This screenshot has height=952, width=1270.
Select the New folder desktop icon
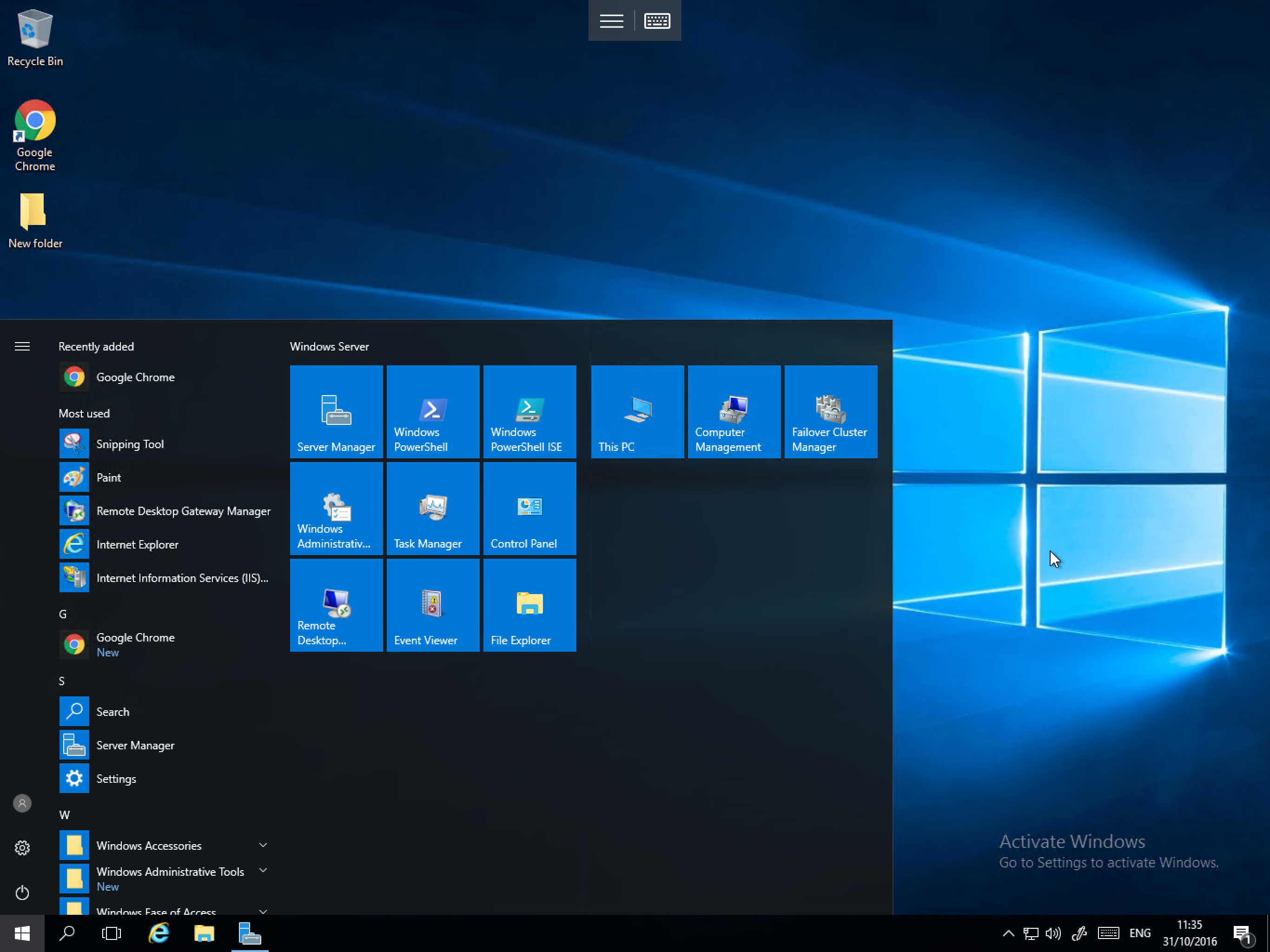[x=35, y=220]
